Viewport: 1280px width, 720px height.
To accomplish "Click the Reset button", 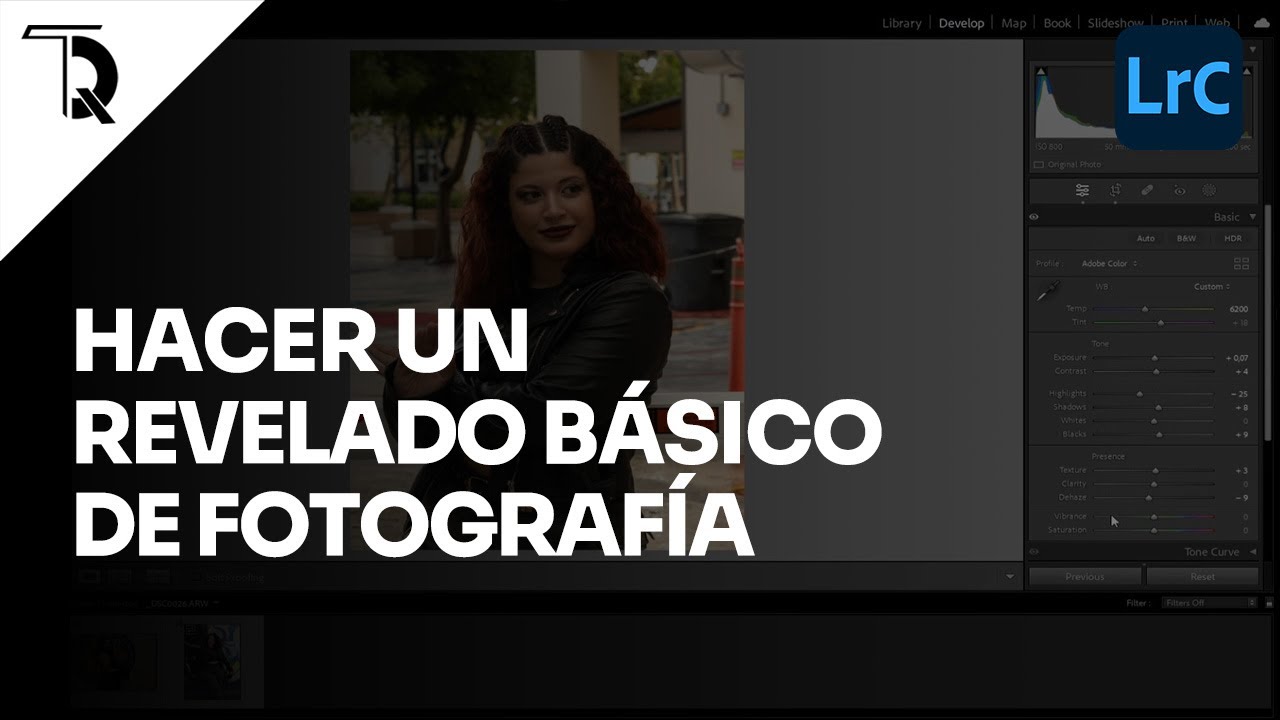I will [1202, 577].
